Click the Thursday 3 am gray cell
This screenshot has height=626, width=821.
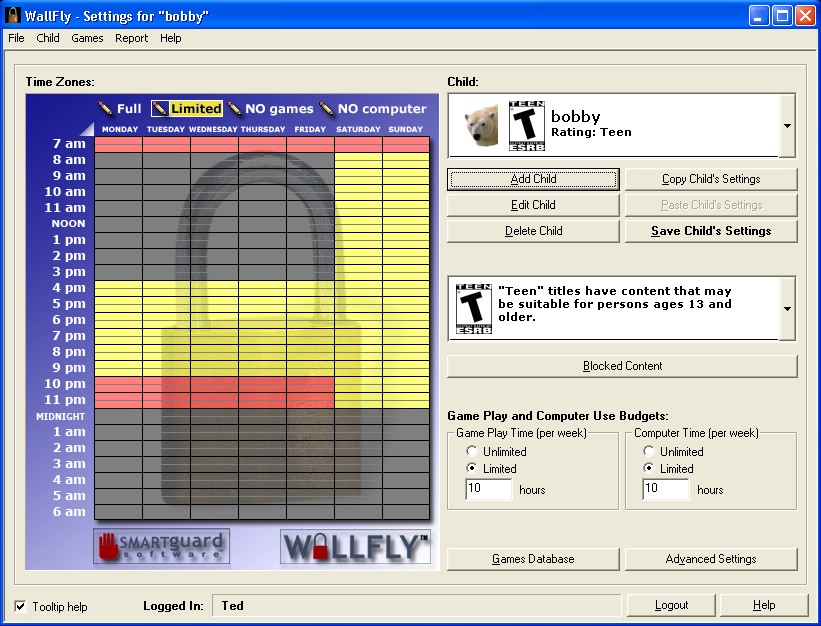pyautogui.click(x=263, y=465)
